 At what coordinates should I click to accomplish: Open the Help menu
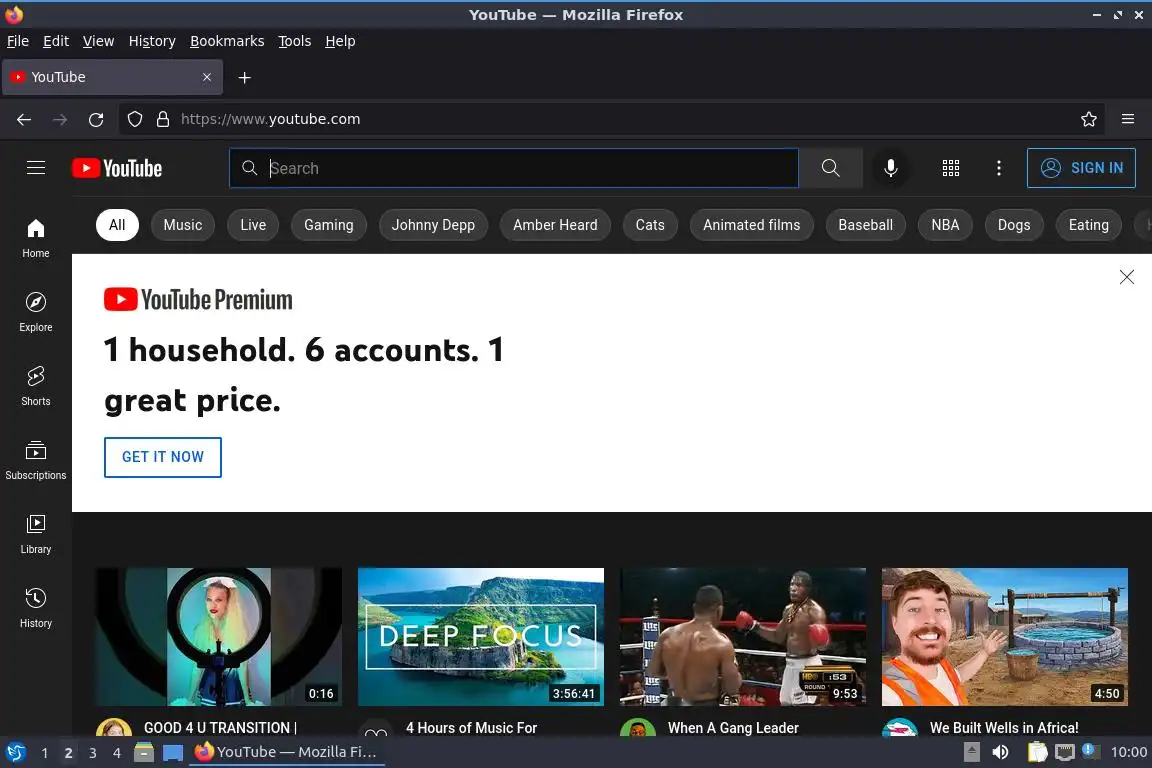click(x=340, y=41)
